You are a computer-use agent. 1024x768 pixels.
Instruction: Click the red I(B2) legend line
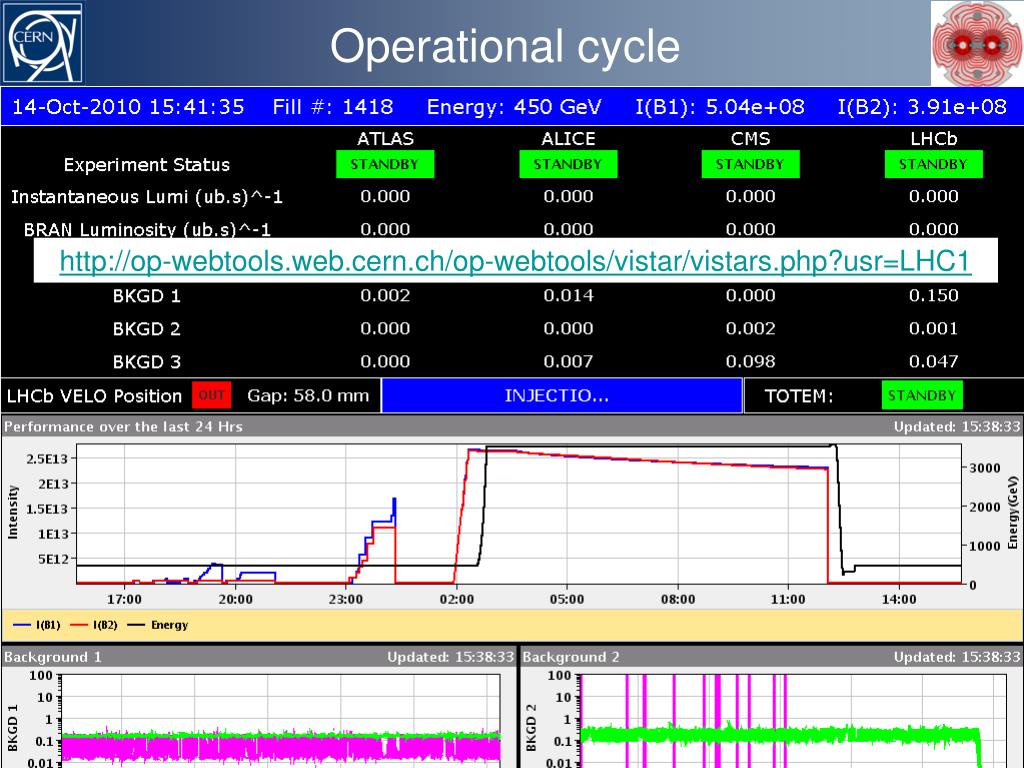pyautogui.click(x=78, y=625)
